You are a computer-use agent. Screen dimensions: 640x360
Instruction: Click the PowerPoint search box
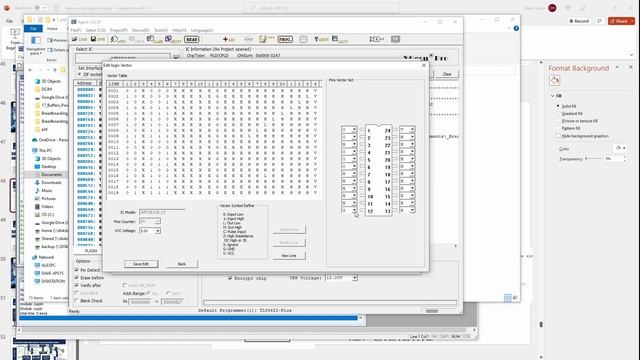[x=322, y=8]
